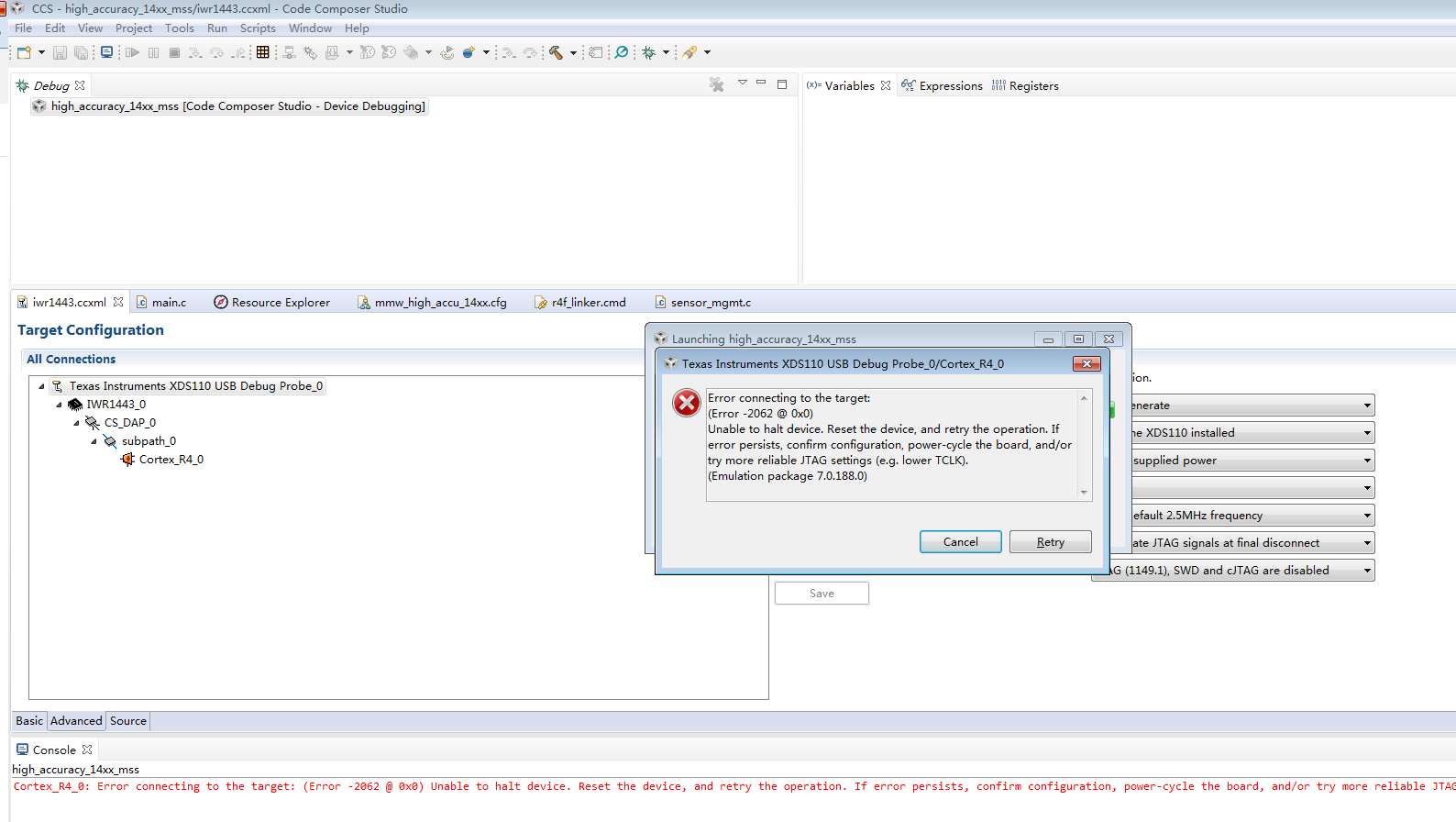The height and width of the screenshot is (822, 1456).
Task: Open the Edit menu
Action: (x=55, y=28)
